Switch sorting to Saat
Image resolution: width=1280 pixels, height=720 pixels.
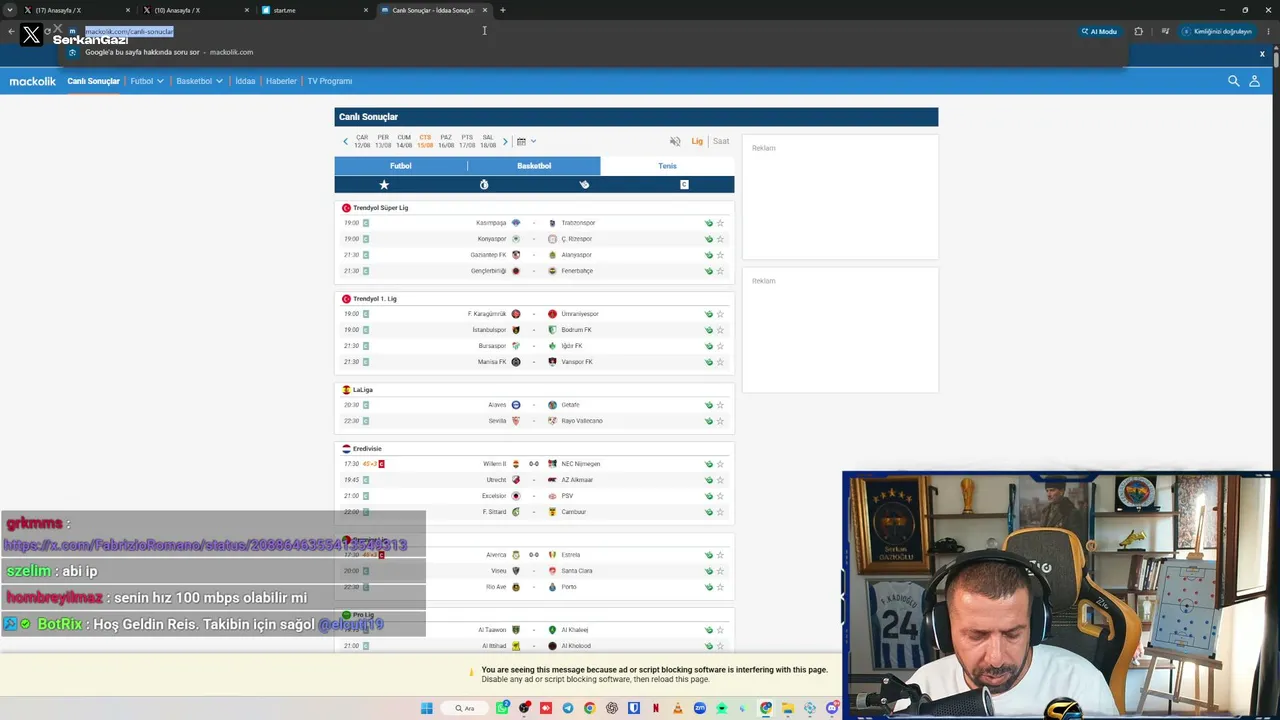[721, 142]
